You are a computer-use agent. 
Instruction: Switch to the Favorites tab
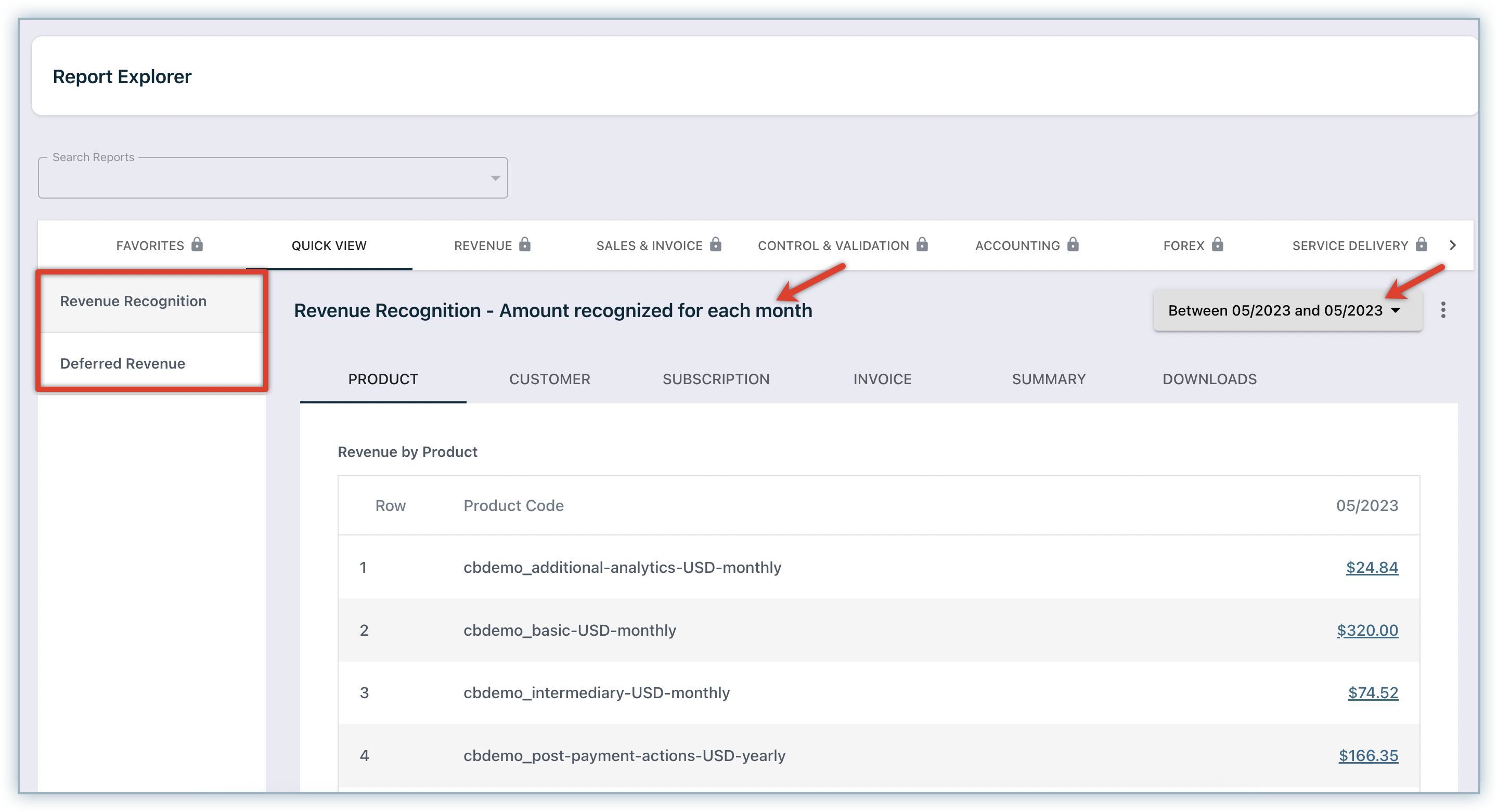pyautogui.click(x=159, y=245)
